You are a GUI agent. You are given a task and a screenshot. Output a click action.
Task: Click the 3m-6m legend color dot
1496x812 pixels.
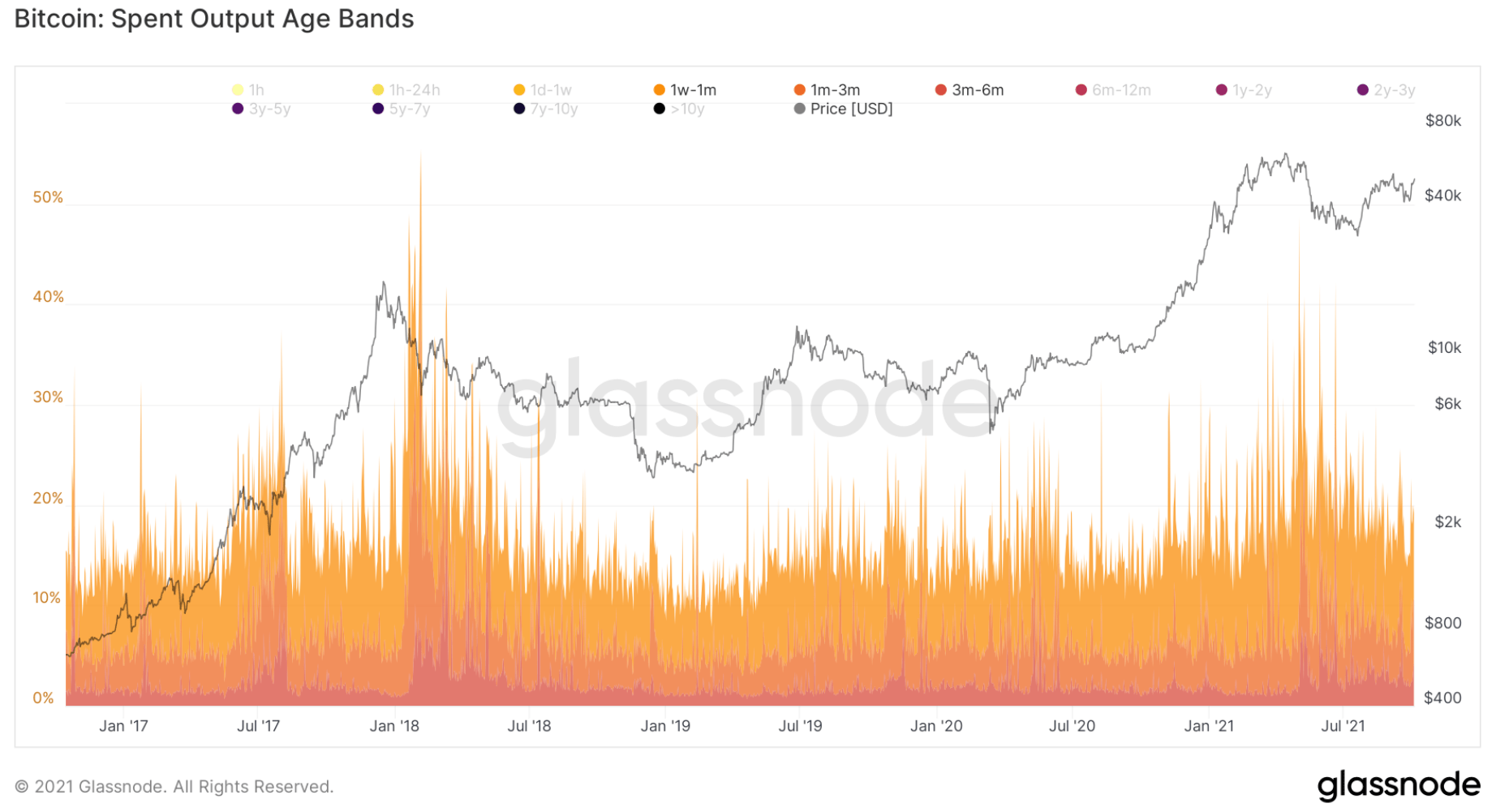tap(941, 90)
